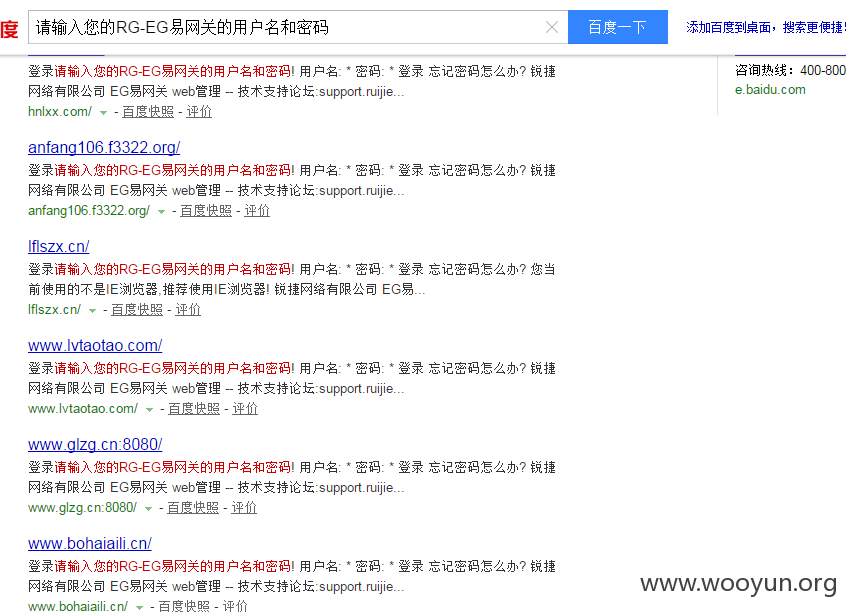846x612 pixels.
Task: Open 百度快照 for the anfang106.f3322.org result
Action: [206, 210]
